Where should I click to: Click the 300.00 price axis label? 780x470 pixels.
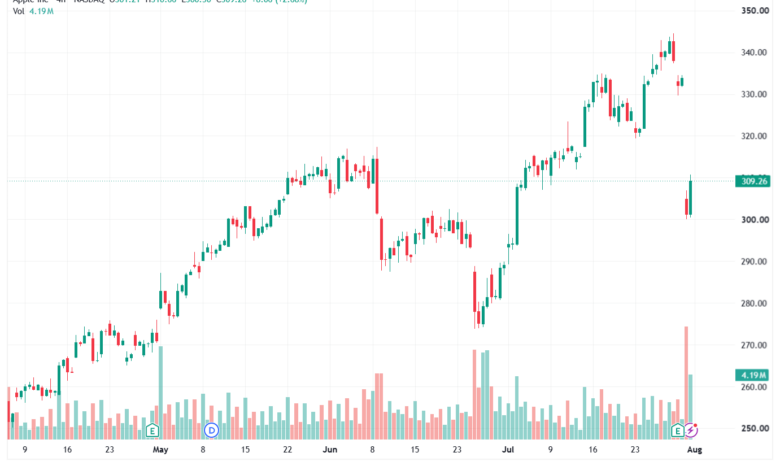click(x=755, y=219)
